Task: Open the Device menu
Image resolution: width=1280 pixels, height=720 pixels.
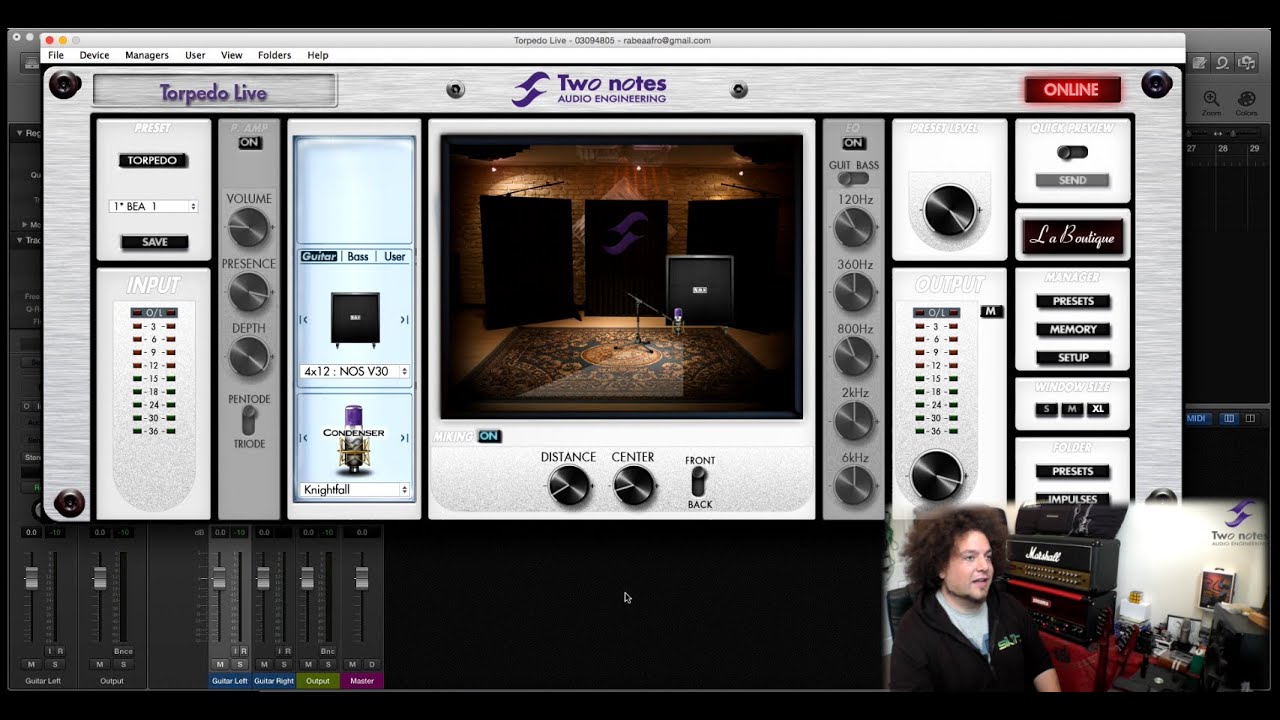Action: coord(94,55)
